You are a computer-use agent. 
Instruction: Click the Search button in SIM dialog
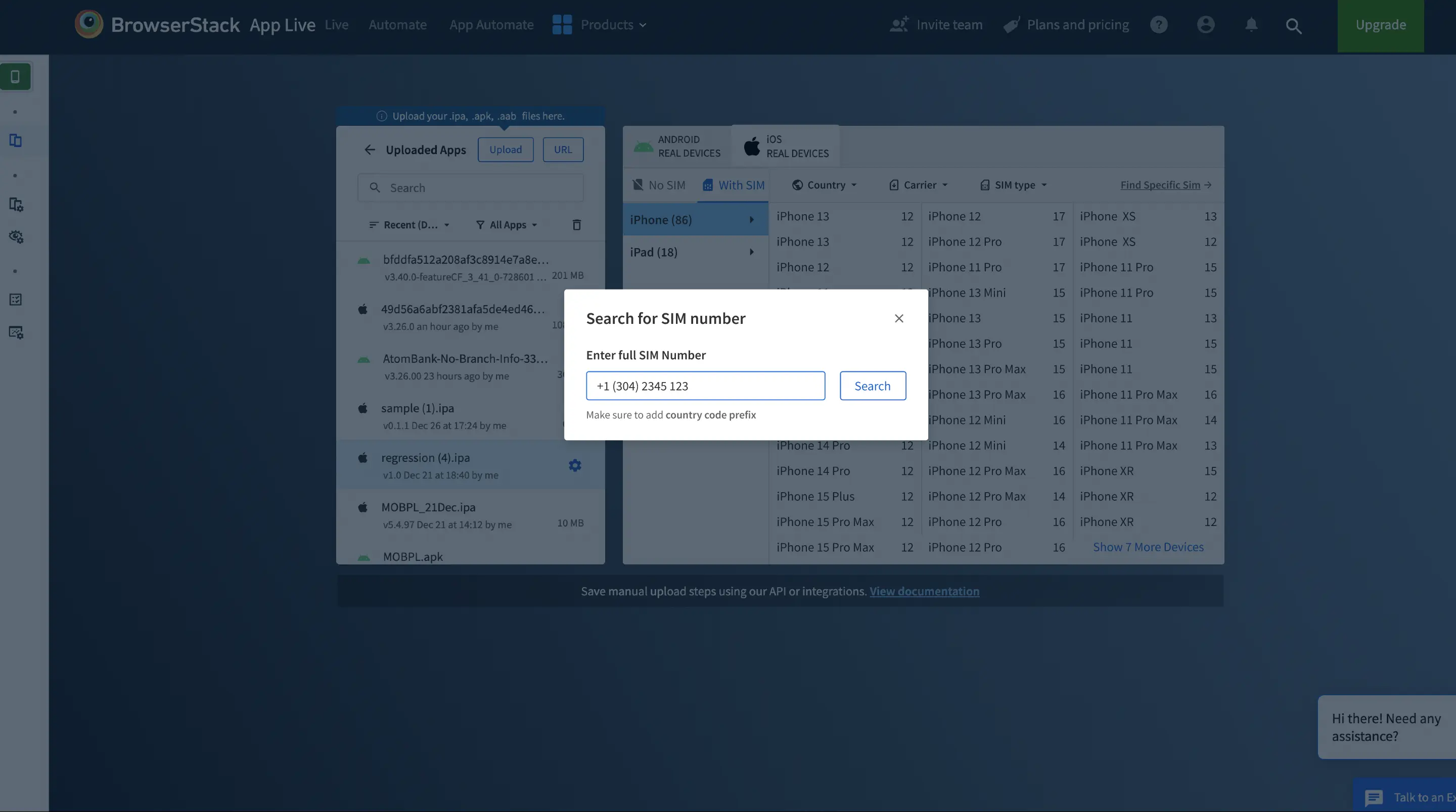coord(872,386)
